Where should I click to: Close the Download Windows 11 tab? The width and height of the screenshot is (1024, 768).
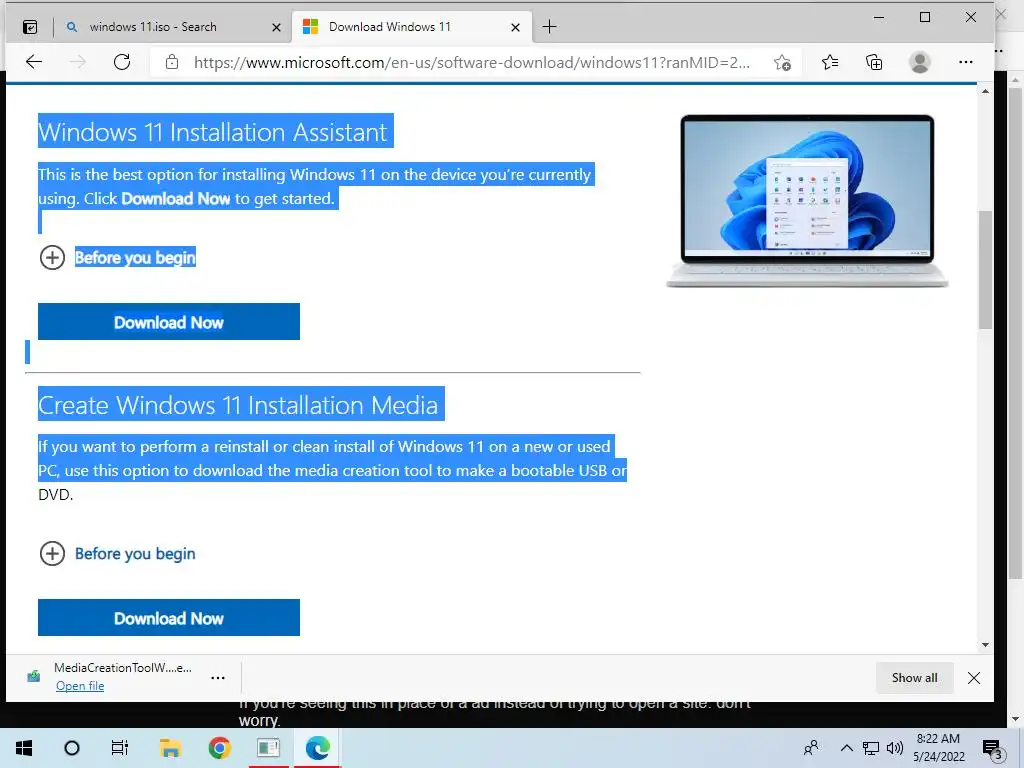pos(515,27)
